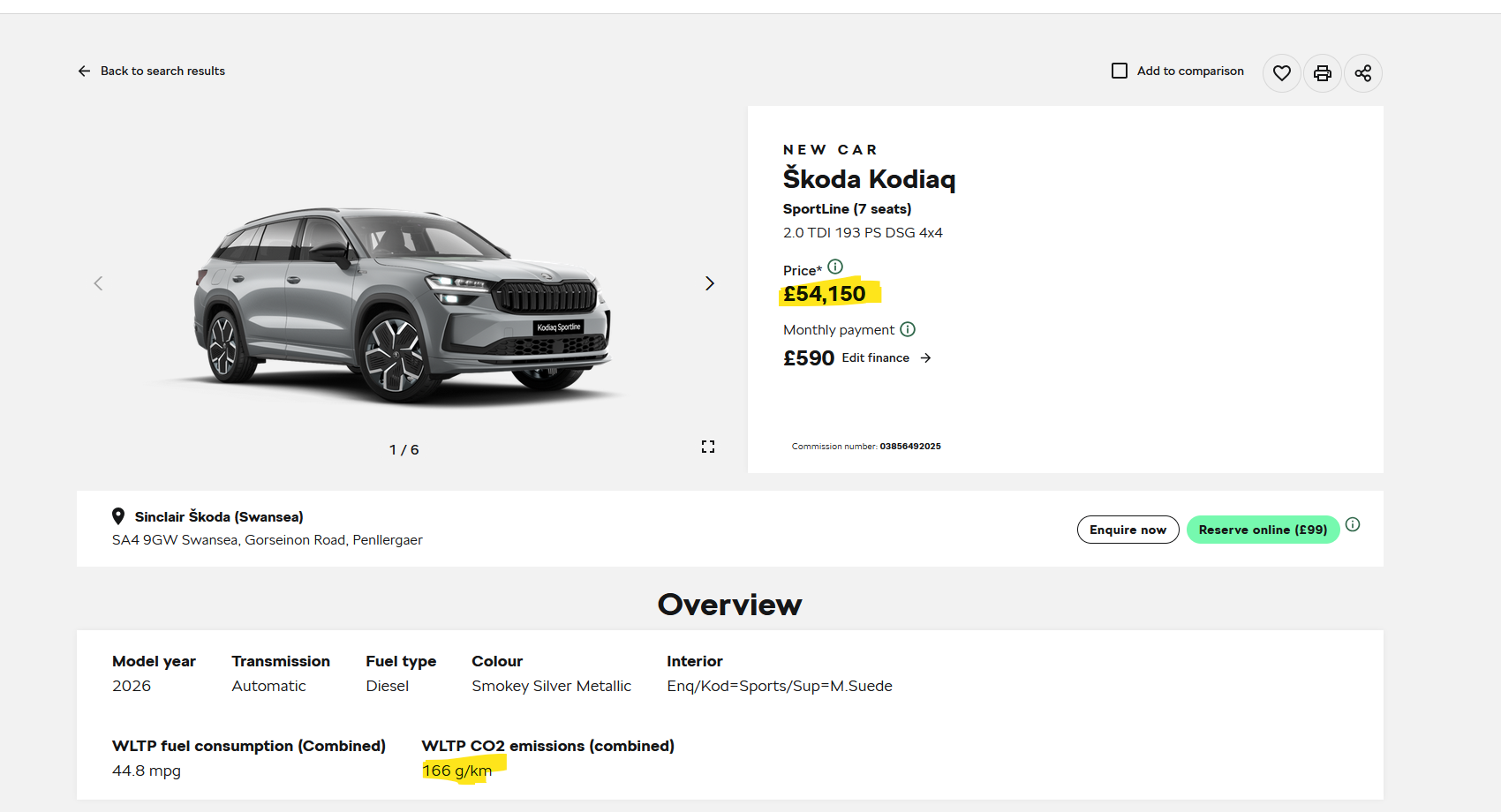The image size is (1501, 812).
Task: Click the commission number text
Action: coord(866,447)
